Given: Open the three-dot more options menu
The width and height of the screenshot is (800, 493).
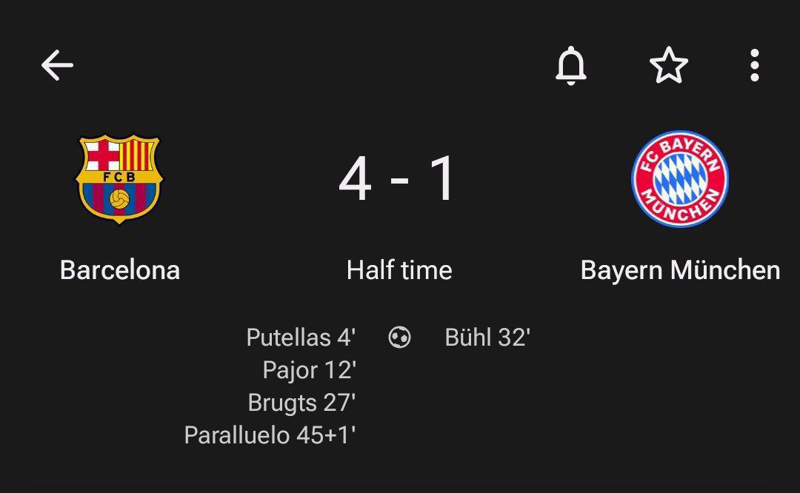Looking at the screenshot, I should click(x=755, y=66).
